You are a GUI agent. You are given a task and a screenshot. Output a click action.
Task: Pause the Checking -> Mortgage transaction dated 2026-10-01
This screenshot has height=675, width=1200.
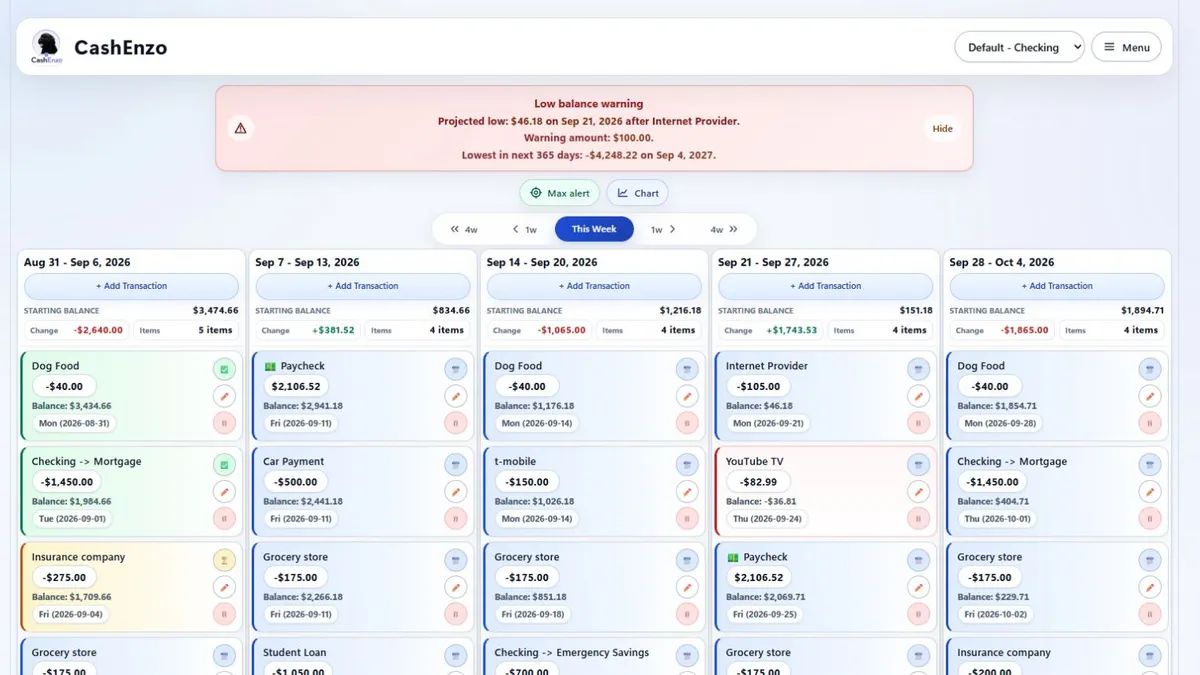click(x=1150, y=518)
